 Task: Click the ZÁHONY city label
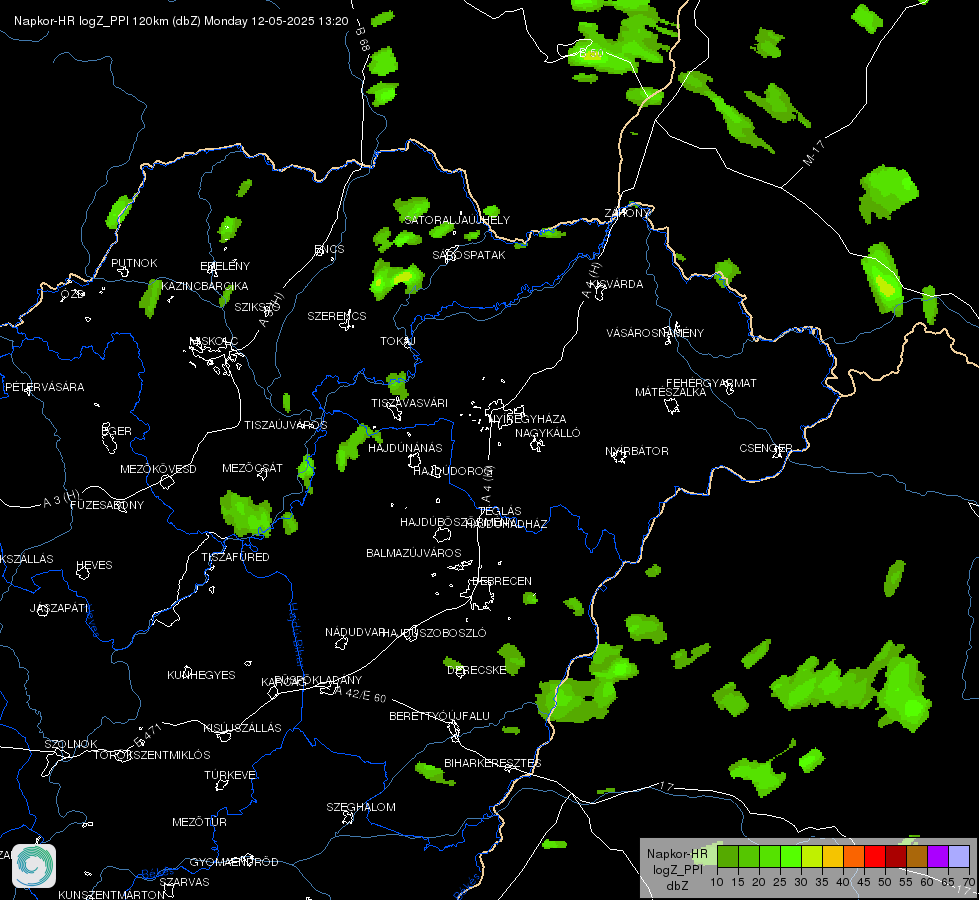tap(627, 213)
